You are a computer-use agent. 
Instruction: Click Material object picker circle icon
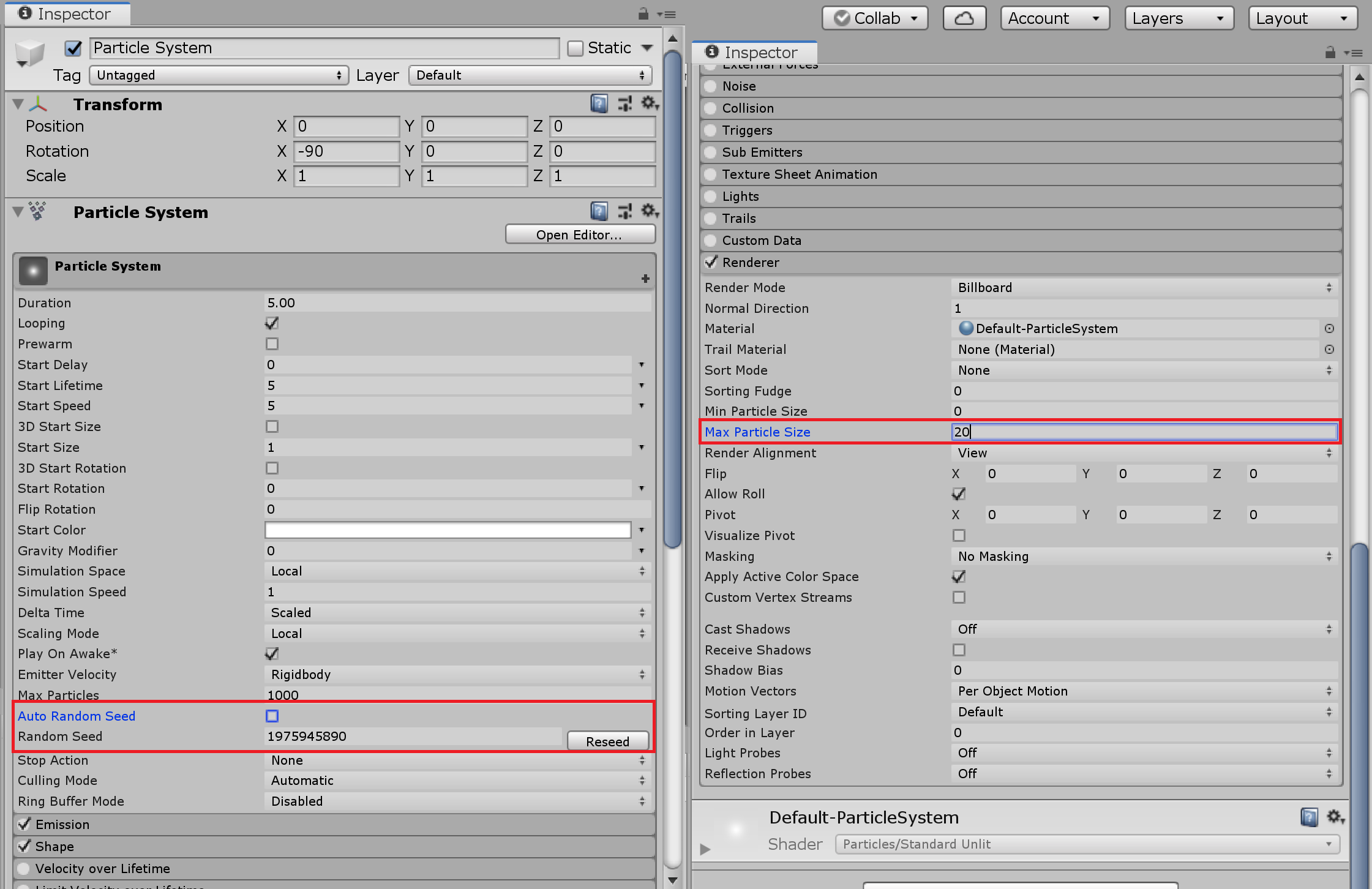pyautogui.click(x=1329, y=329)
